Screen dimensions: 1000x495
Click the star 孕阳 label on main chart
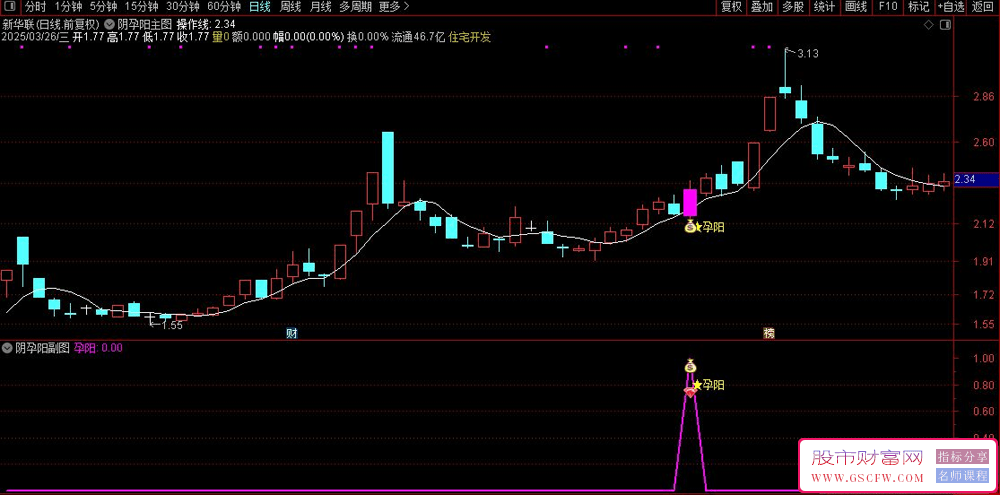click(x=710, y=226)
